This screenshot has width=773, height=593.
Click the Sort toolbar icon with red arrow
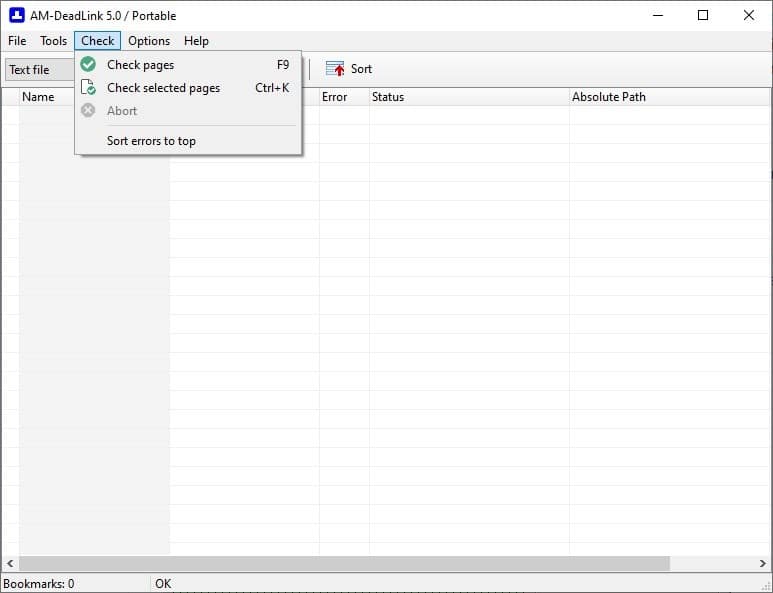[335, 69]
